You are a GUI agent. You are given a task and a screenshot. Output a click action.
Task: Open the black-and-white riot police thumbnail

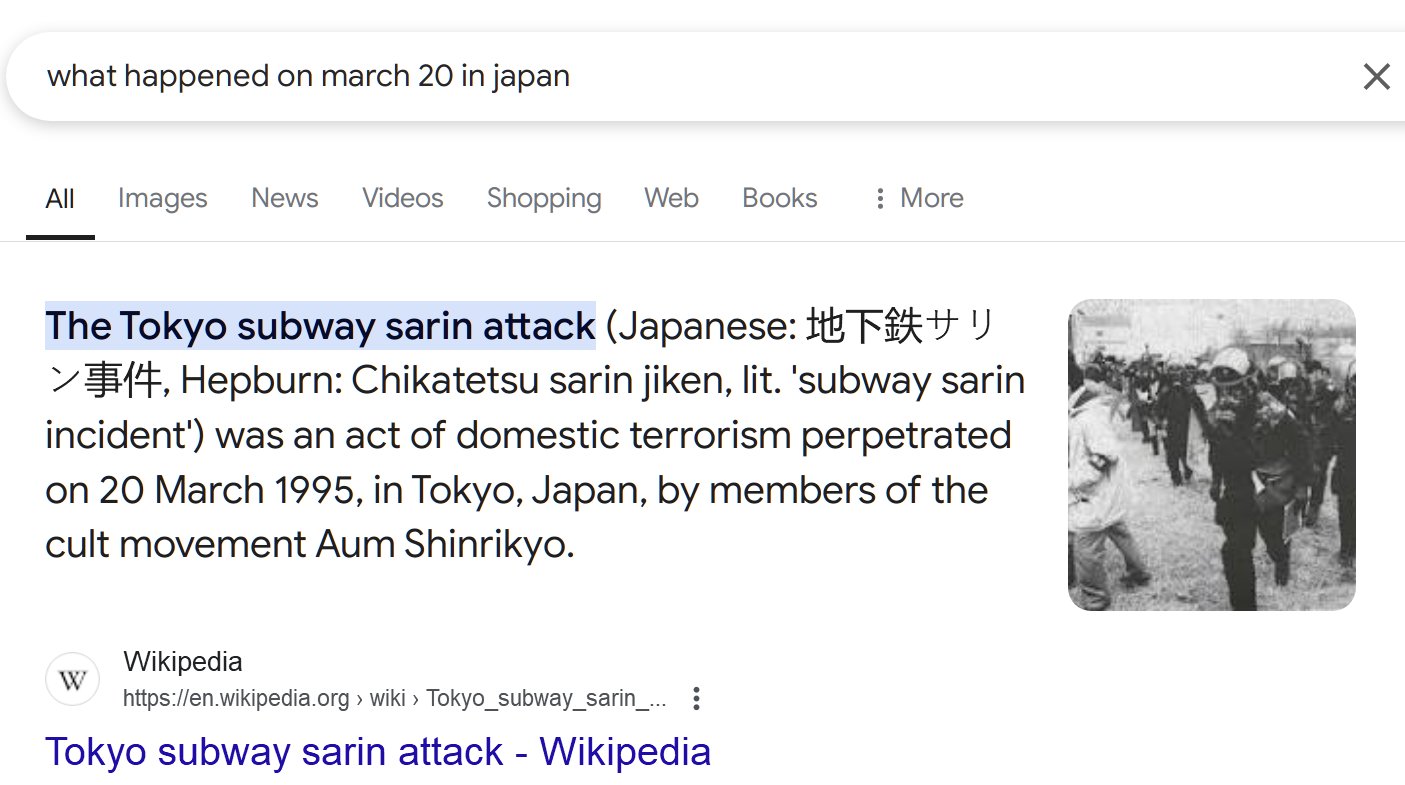pyautogui.click(x=1211, y=455)
